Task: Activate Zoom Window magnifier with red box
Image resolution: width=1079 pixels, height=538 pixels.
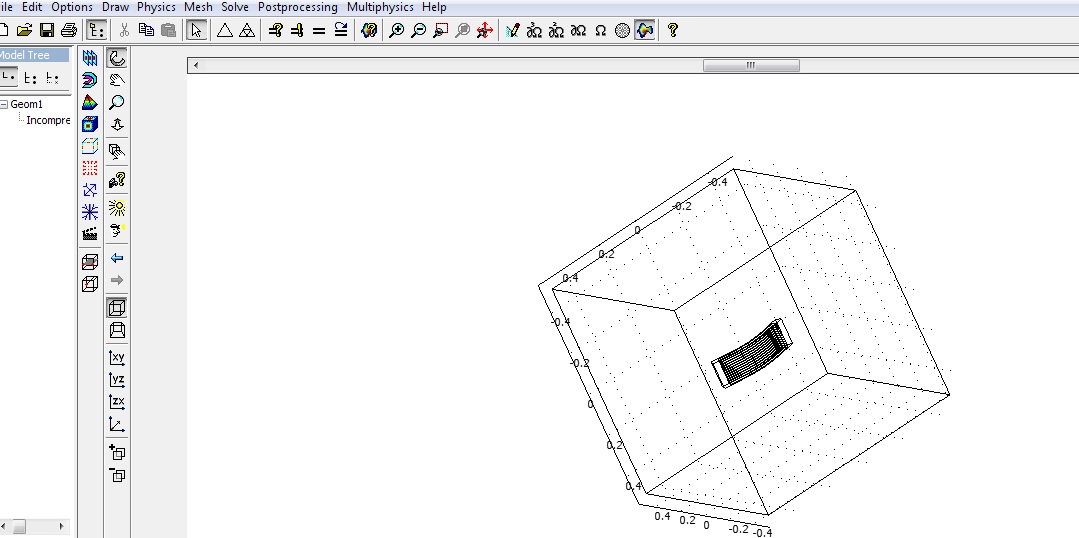Action: pos(440,30)
